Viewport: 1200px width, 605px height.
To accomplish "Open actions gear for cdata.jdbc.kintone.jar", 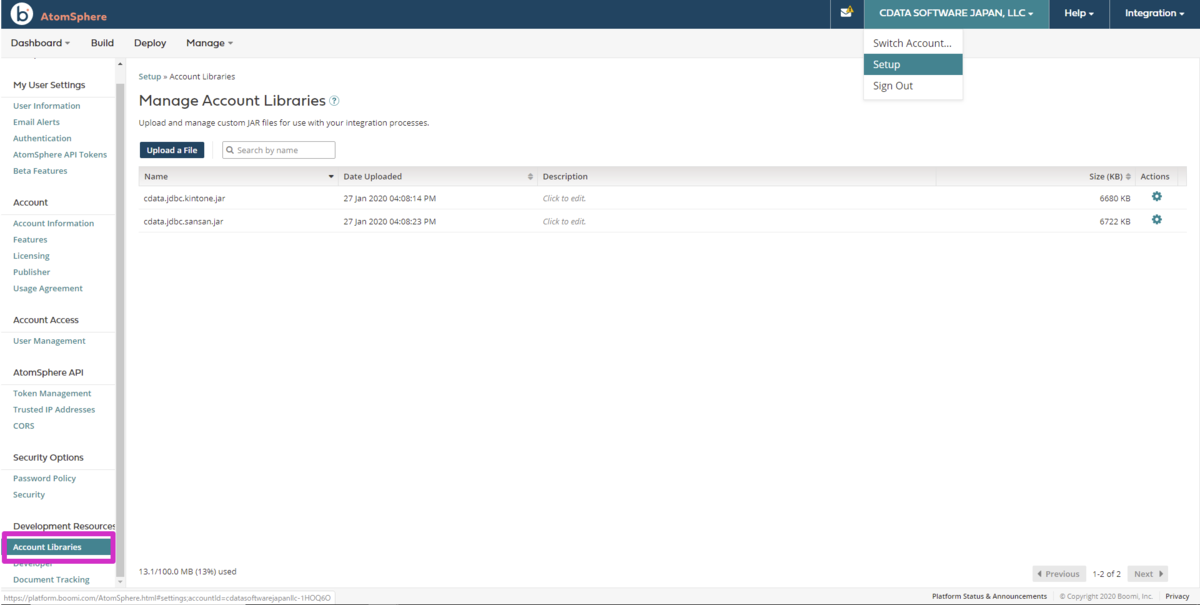I will click(x=1157, y=197).
